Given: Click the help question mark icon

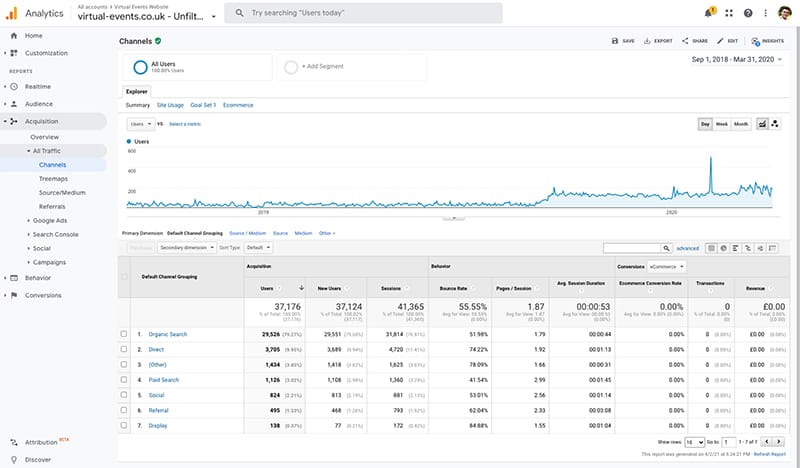Looking at the screenshot, I should tap(747, 13).
